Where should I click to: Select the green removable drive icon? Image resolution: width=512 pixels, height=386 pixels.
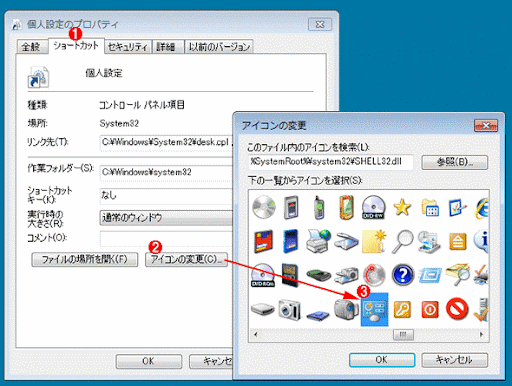coord(319,276)
